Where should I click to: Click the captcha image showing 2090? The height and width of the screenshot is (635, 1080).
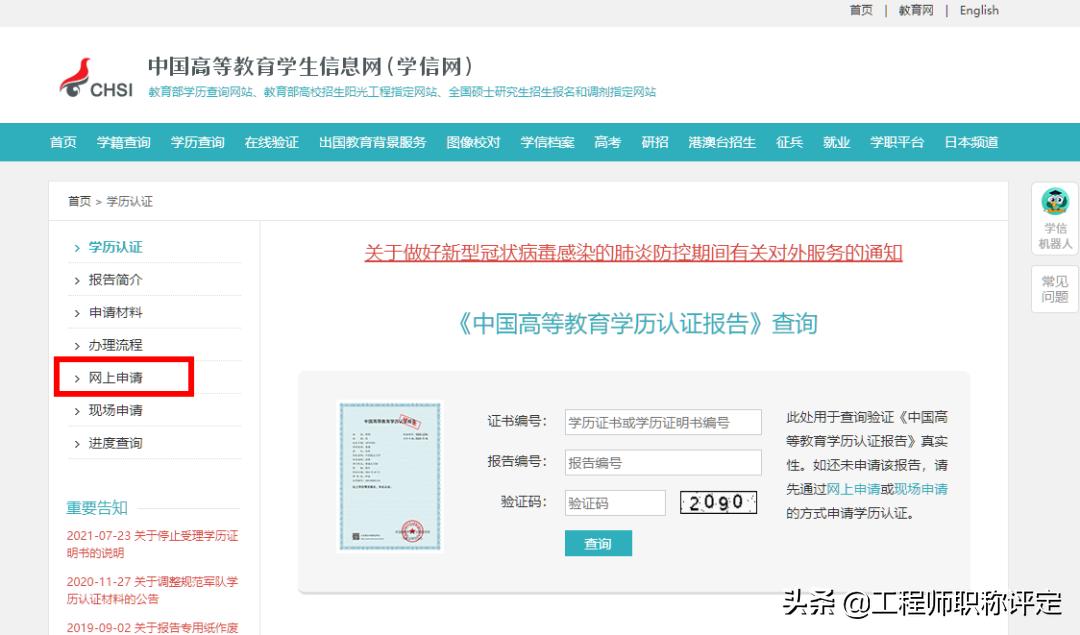[718, 502]
